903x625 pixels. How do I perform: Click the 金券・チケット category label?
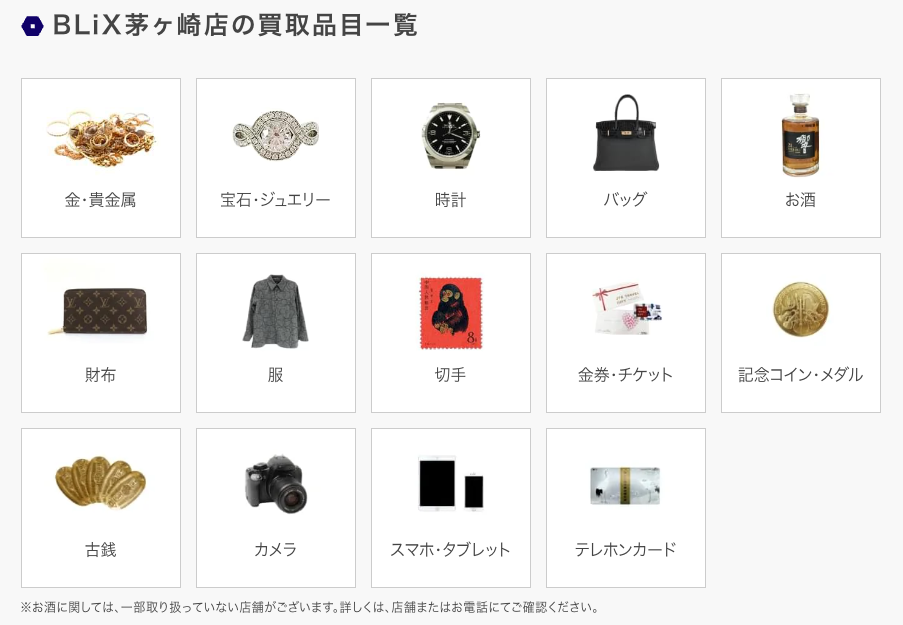click(x=626, y=375)
